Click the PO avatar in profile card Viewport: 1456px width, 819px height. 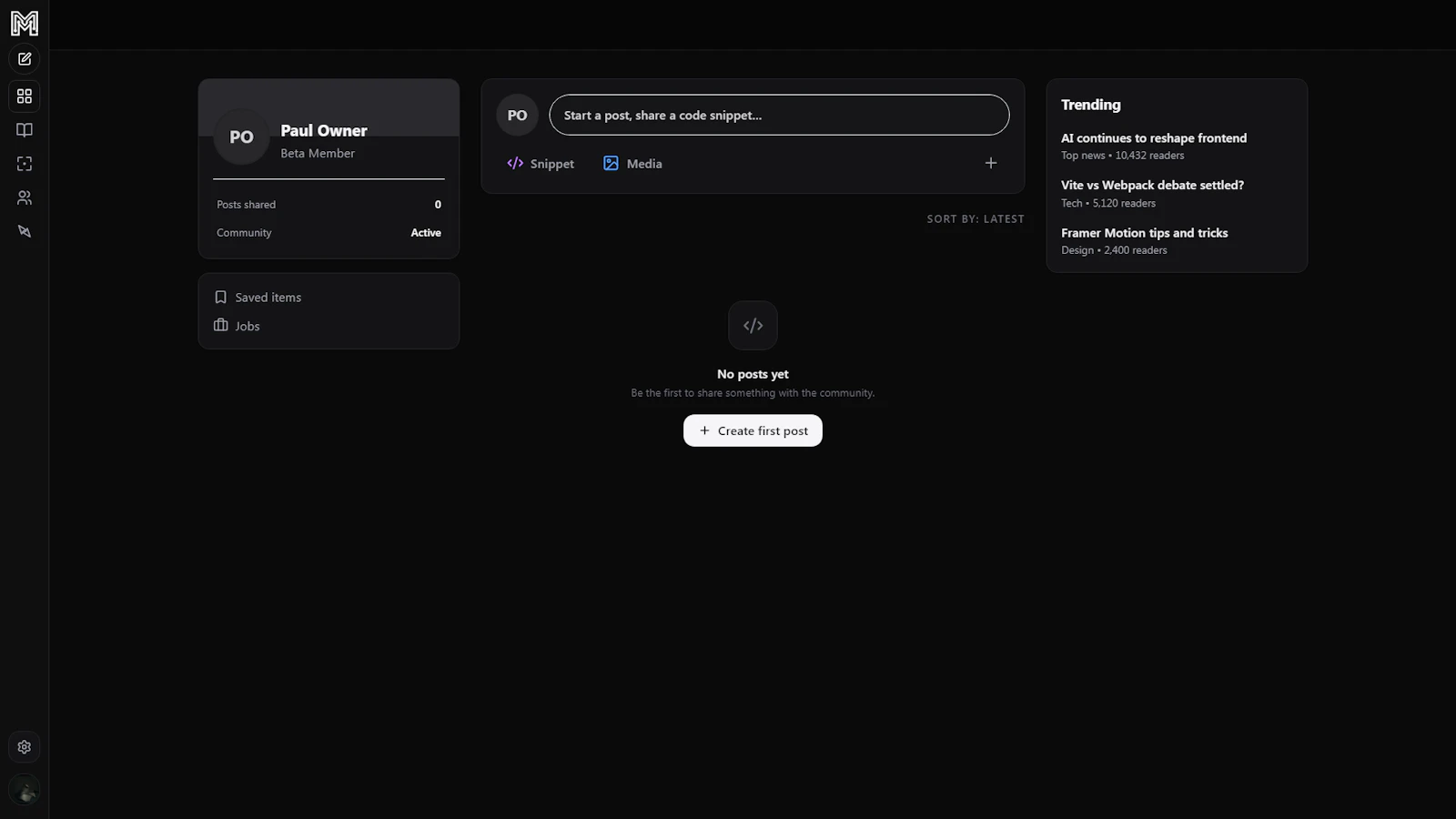pos(241,136)
